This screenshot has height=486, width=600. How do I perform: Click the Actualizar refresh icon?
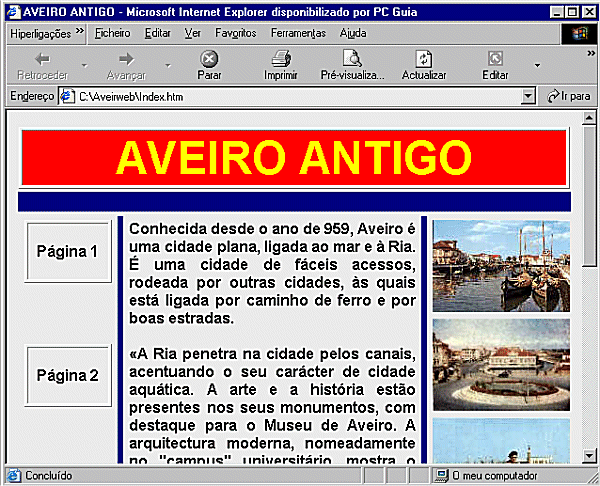pyautogui.click(x=424, y=59)
